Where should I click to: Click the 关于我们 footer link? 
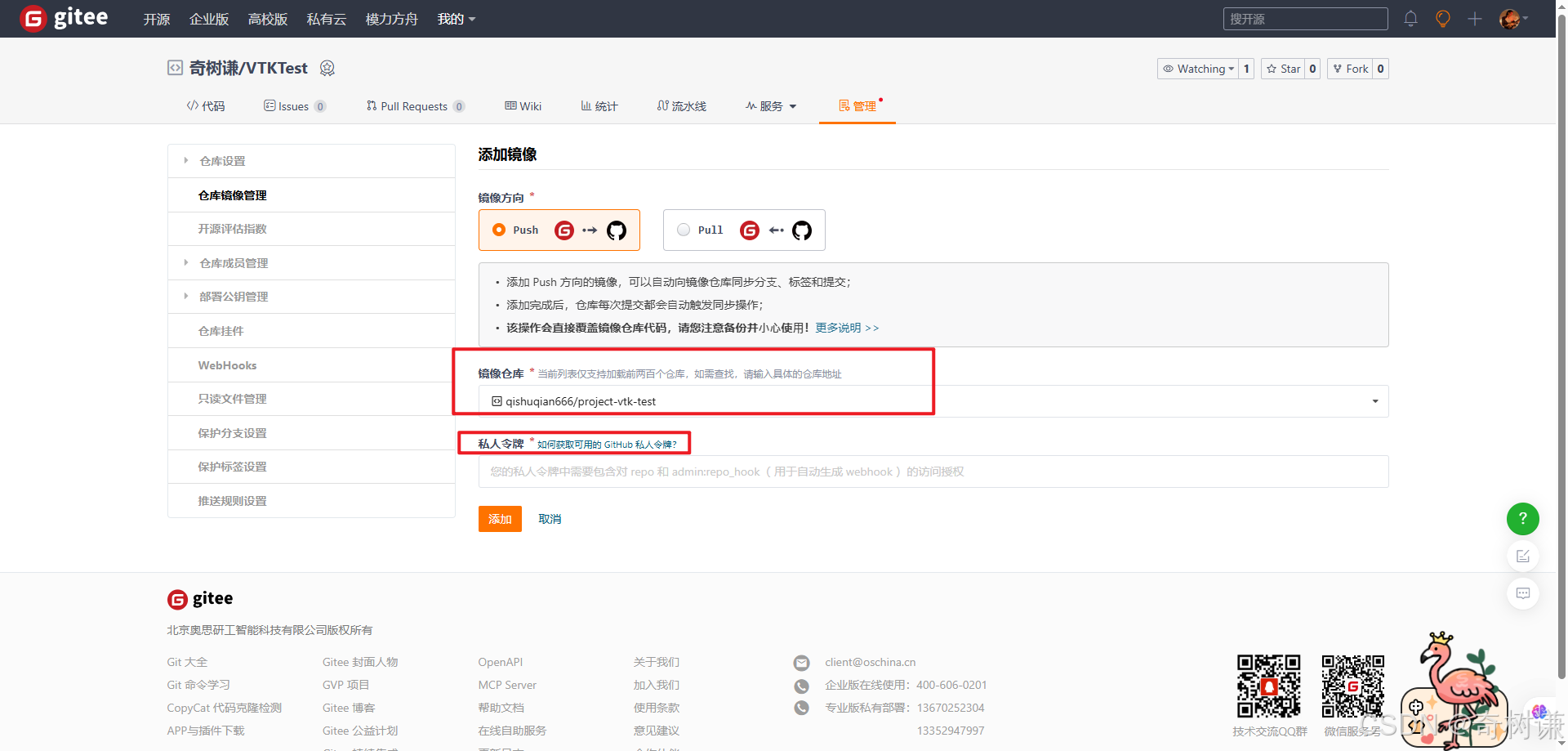coord(657,662)
